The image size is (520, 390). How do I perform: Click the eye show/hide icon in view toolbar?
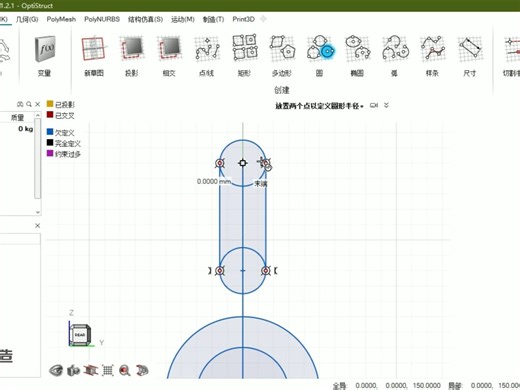(56, 370)
